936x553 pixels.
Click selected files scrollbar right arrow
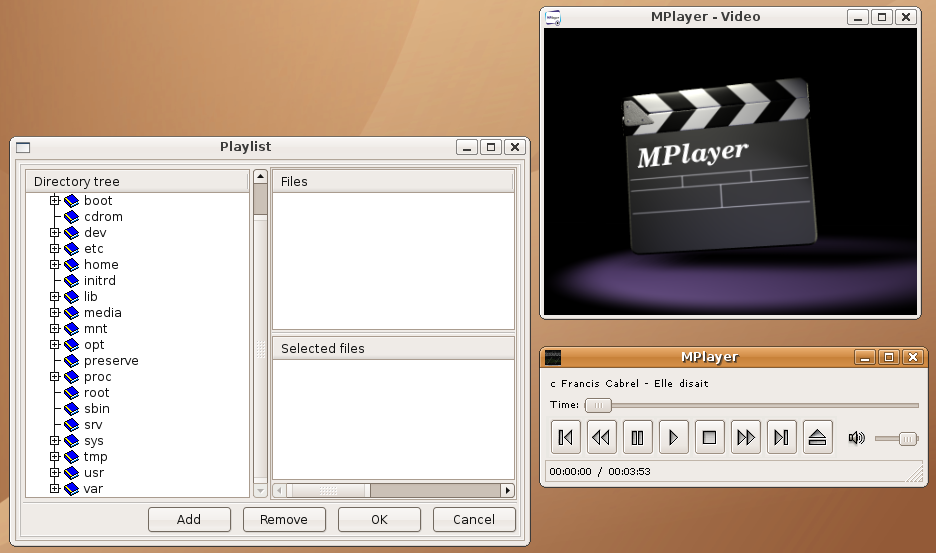508,490
